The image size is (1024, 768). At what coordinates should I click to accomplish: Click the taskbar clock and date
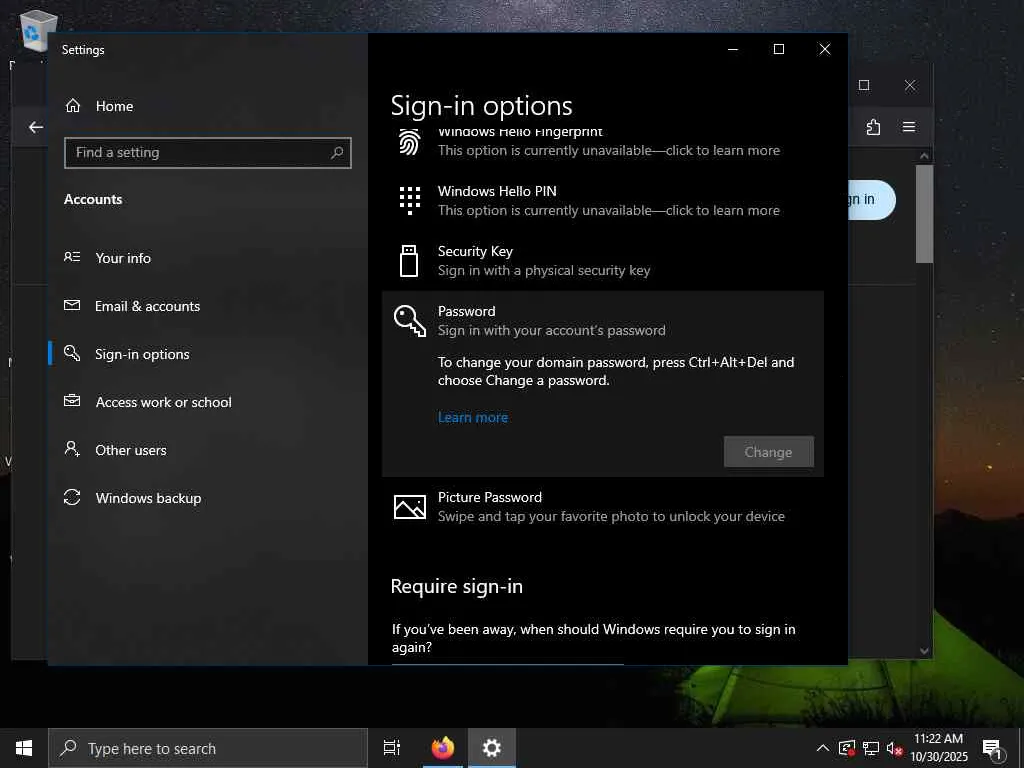click(x=939, y=748)
